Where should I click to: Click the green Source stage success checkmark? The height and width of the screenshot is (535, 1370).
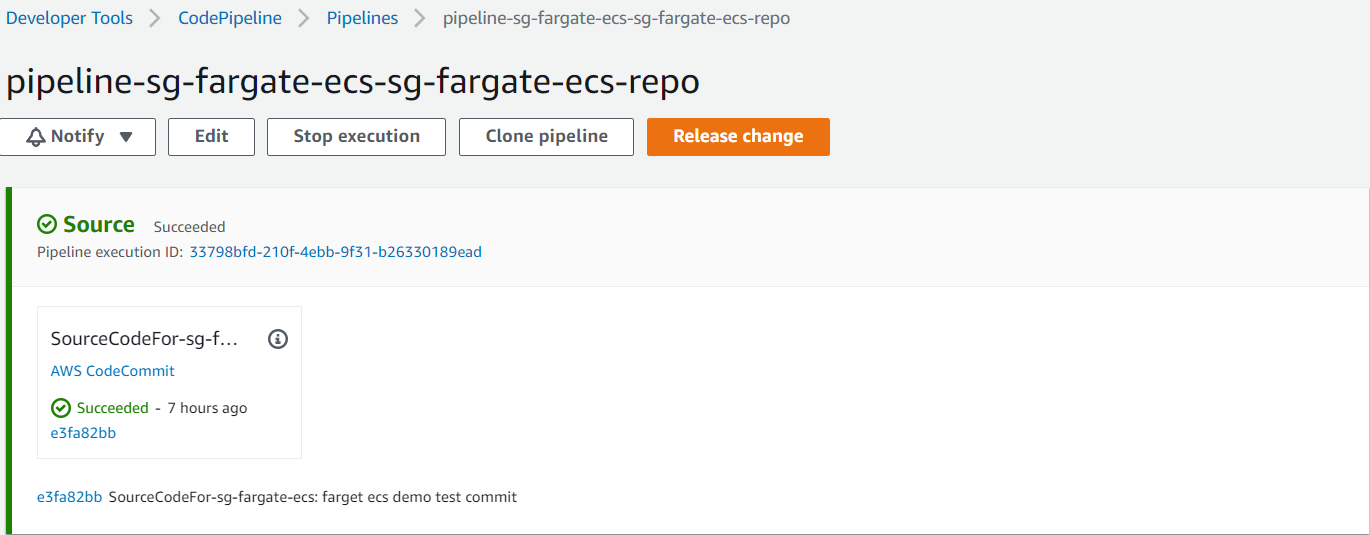coord(47,224)
